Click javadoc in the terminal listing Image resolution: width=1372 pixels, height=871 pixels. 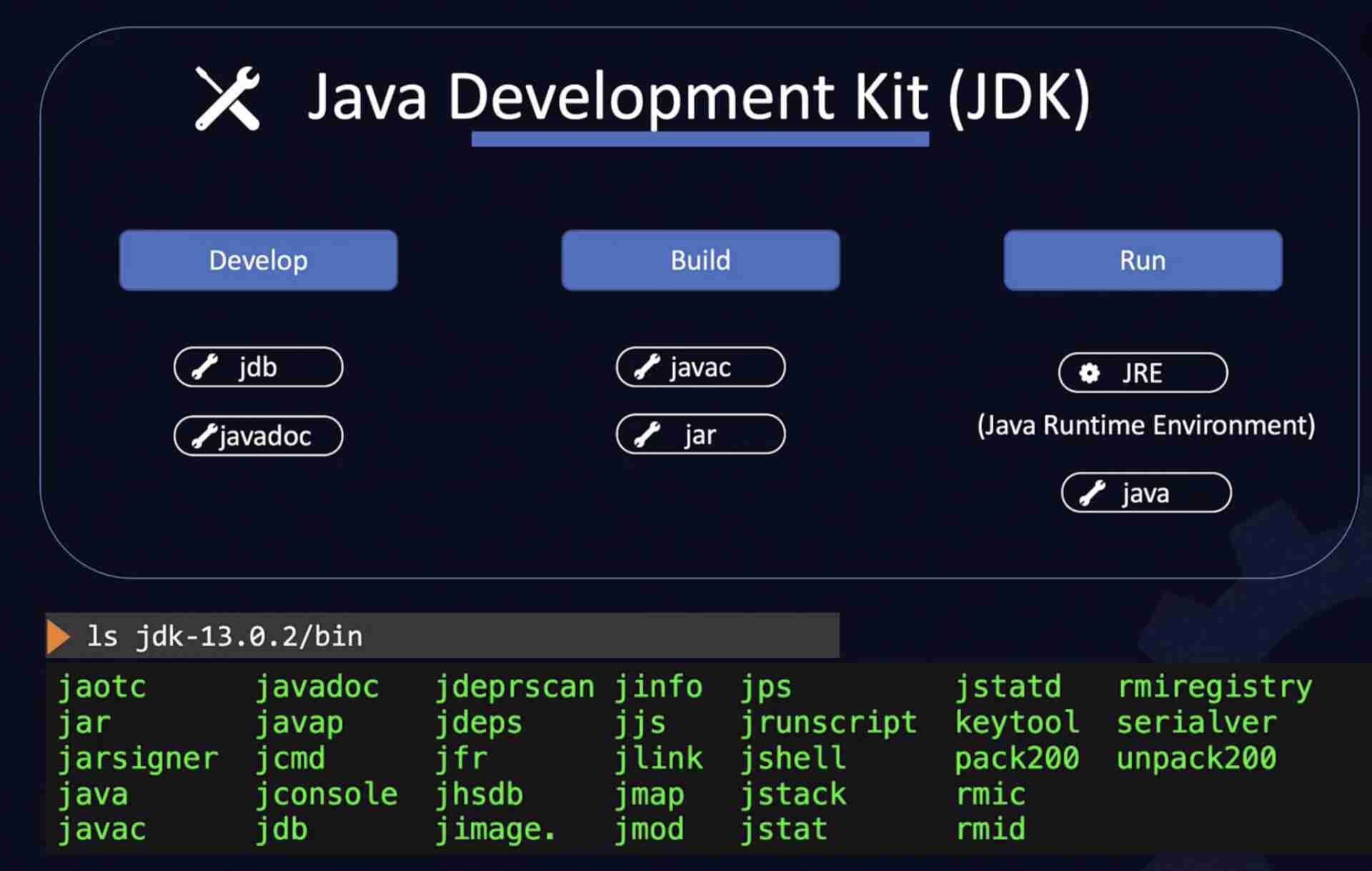pyautogui.click(x=318, y=687)
